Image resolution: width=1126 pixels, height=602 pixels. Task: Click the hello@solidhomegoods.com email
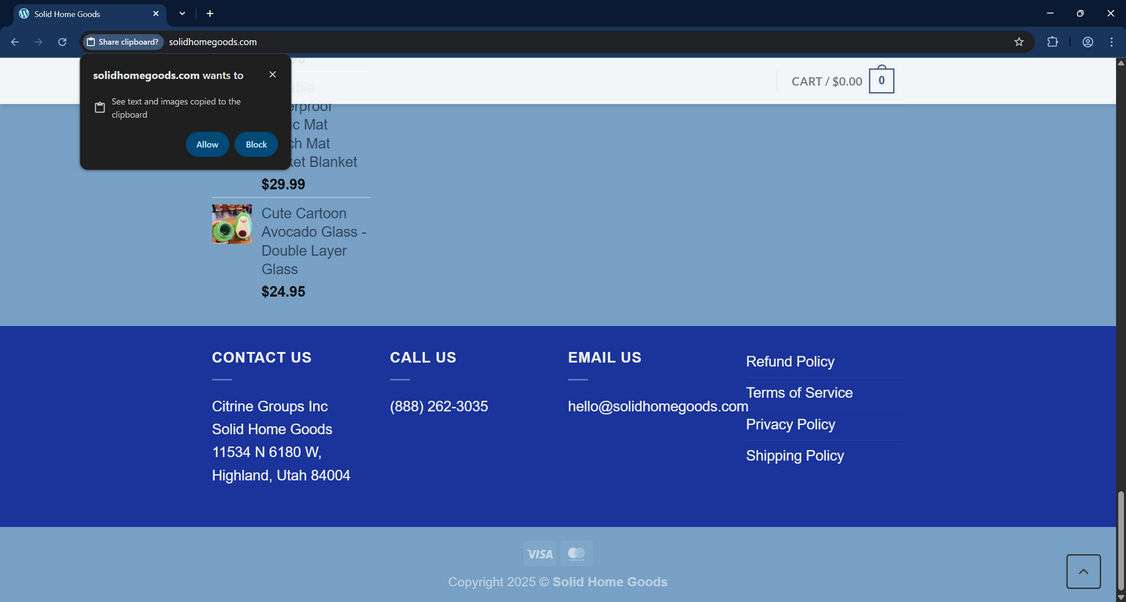pos(658,407)
